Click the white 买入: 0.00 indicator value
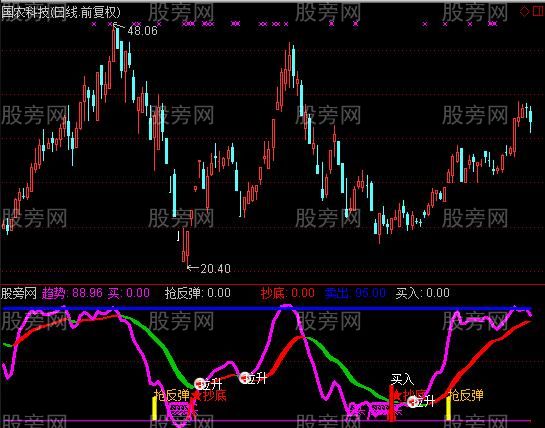The width and height of the screenshot is (545, 428). pos(423,293)
